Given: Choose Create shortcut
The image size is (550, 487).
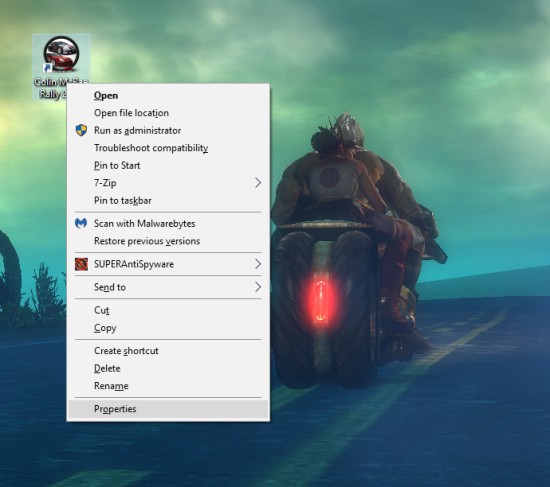Looking at the screenshot, I should point(168,351).
